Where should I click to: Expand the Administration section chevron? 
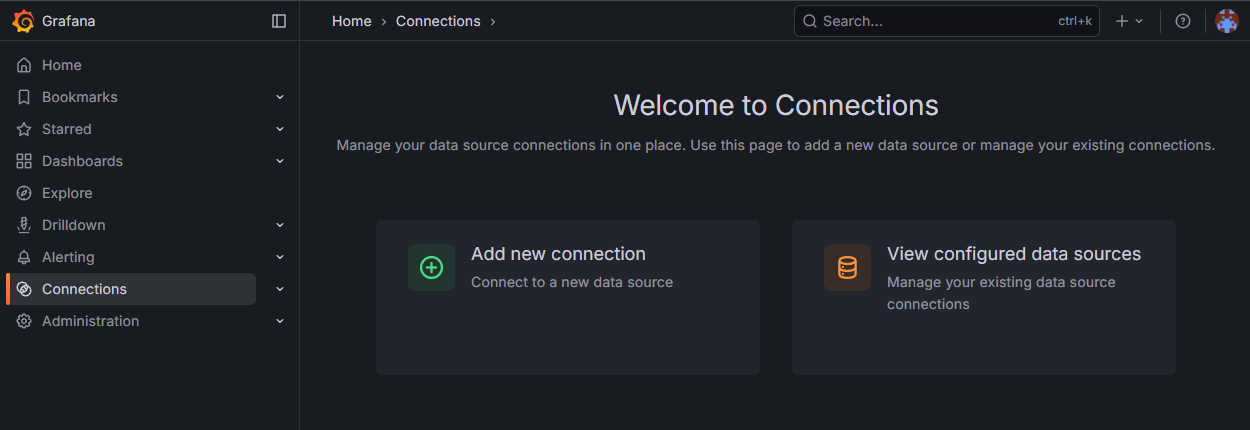(280, 321)
